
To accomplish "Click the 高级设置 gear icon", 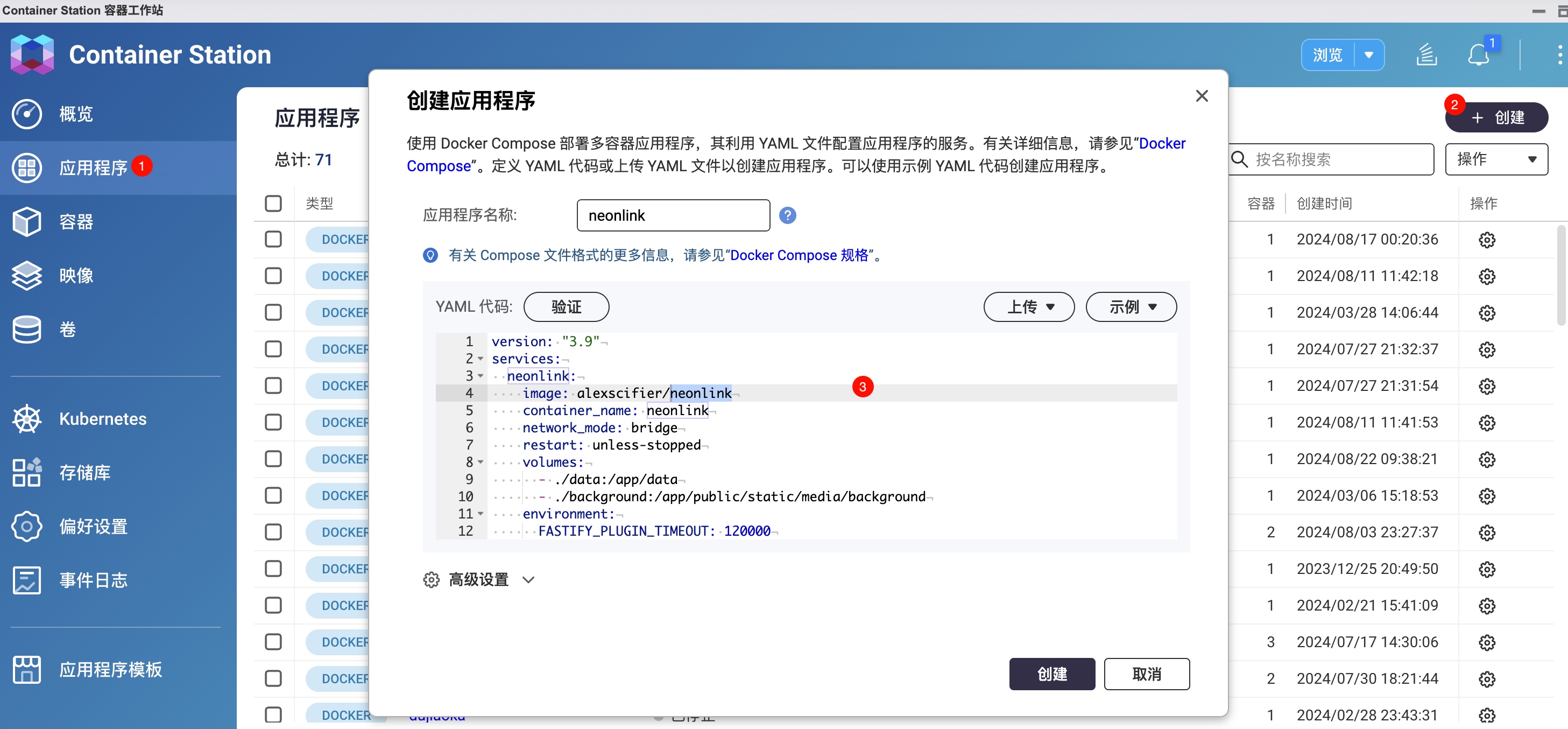I will pos(431,580).
